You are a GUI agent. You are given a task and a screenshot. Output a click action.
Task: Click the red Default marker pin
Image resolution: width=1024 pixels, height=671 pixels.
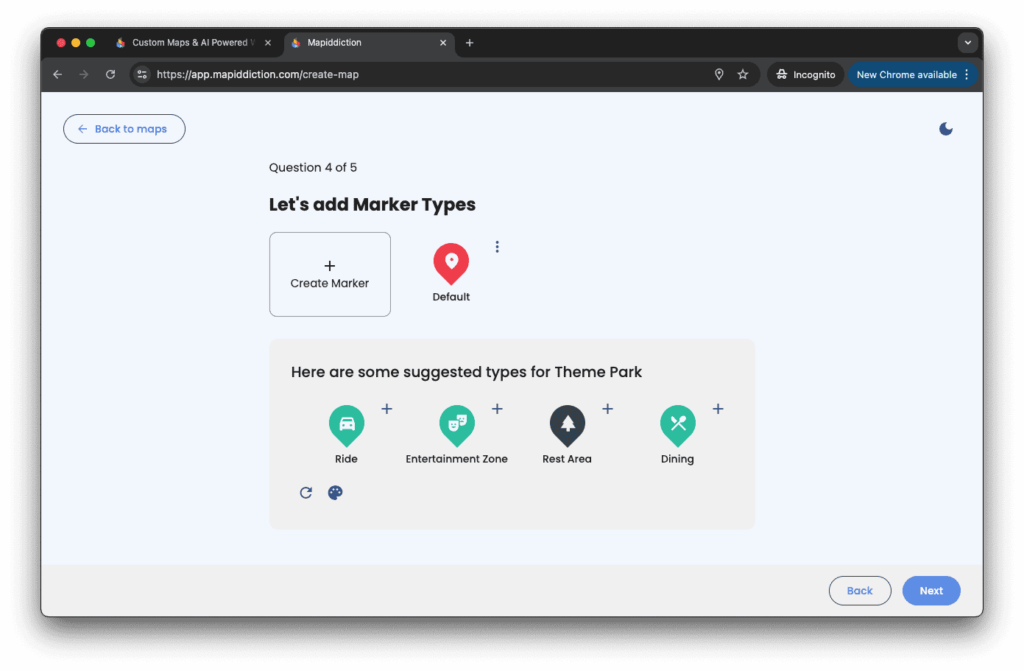tap(451, 263)
